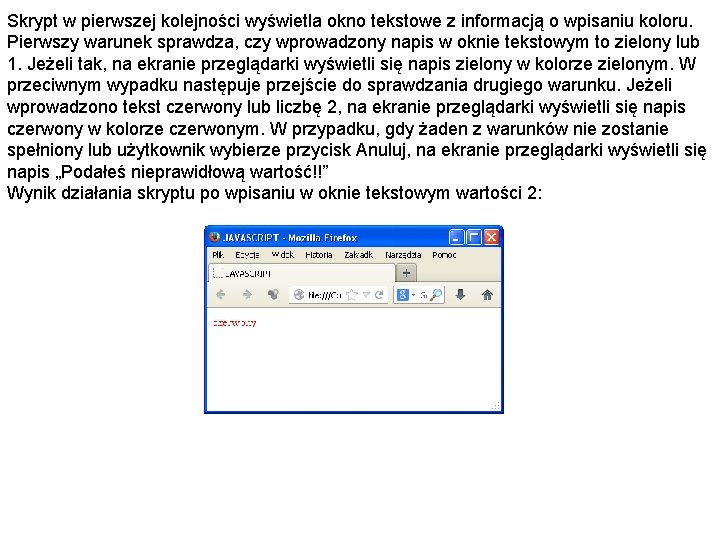The height and width of the screenshot is (540, 720).
Task: Select the JAVASCRIPT browser tab
Action: point(302,273)
